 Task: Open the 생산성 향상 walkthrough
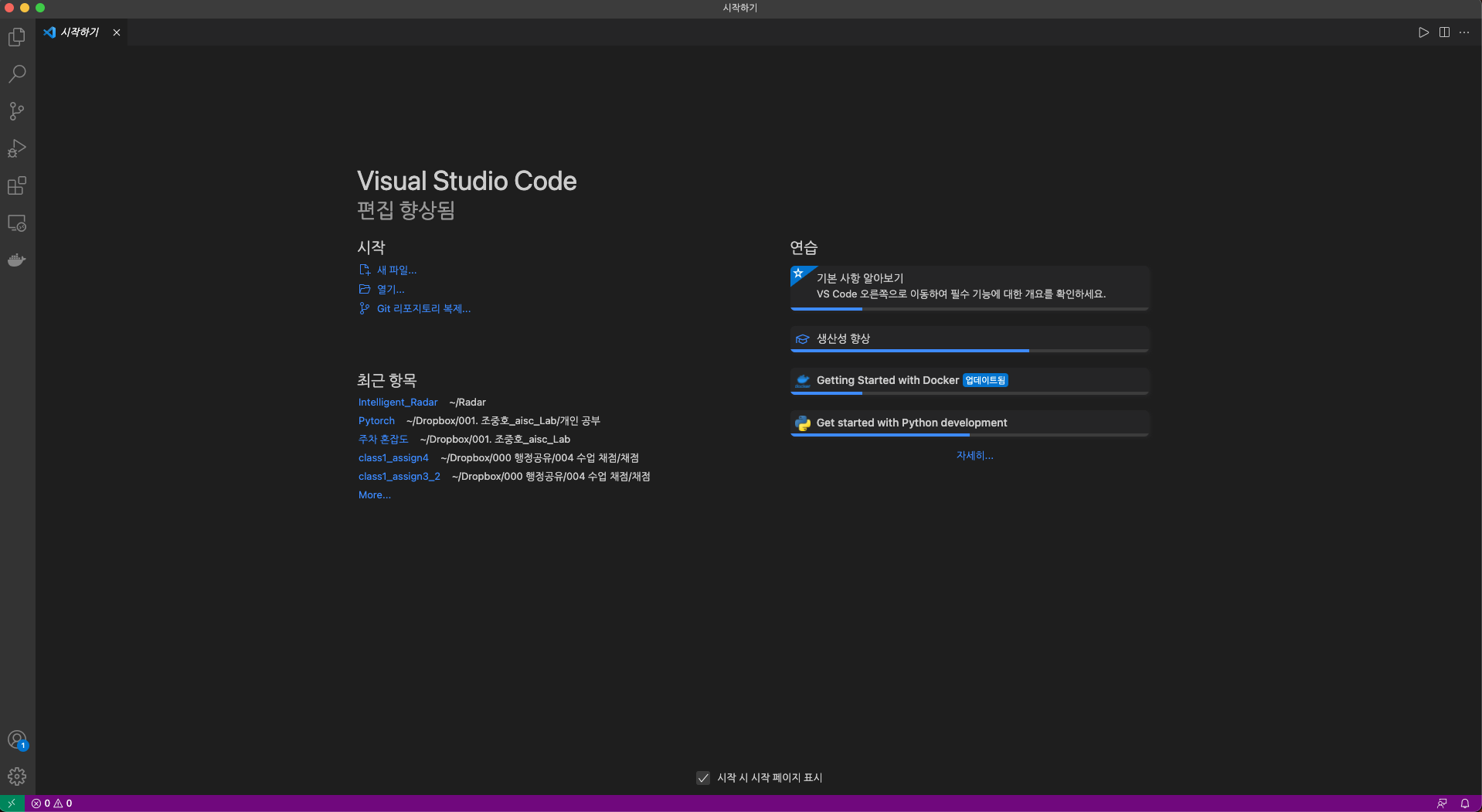tap(970, 339)
